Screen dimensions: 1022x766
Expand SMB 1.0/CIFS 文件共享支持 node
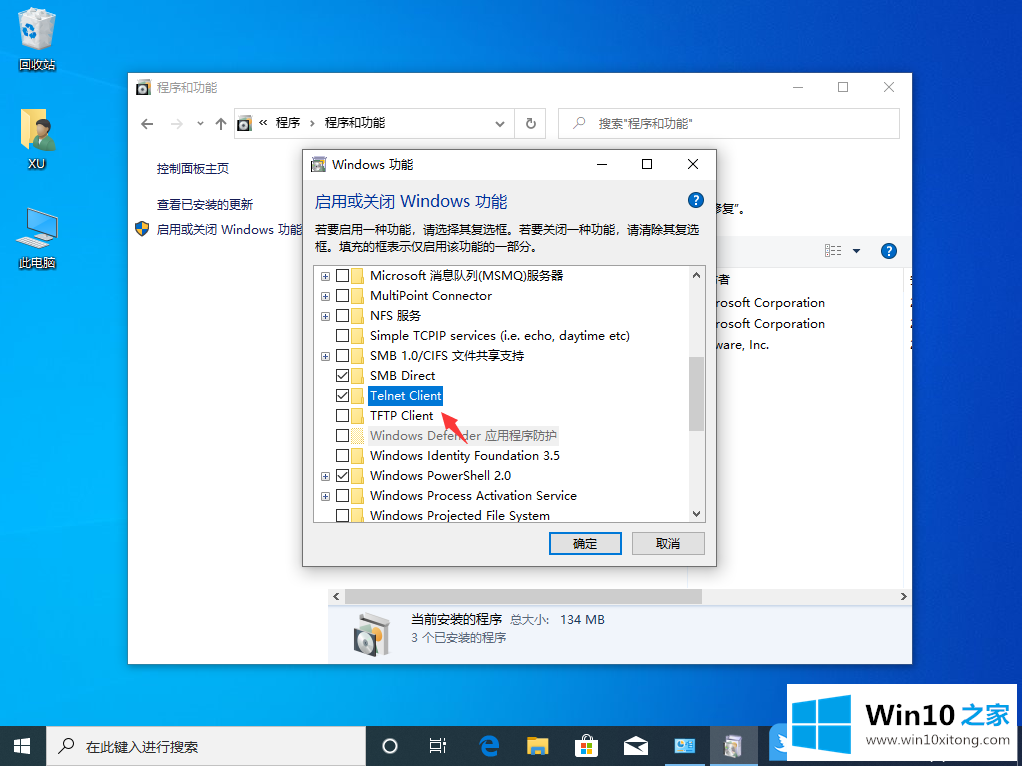[x=325, y=357]
